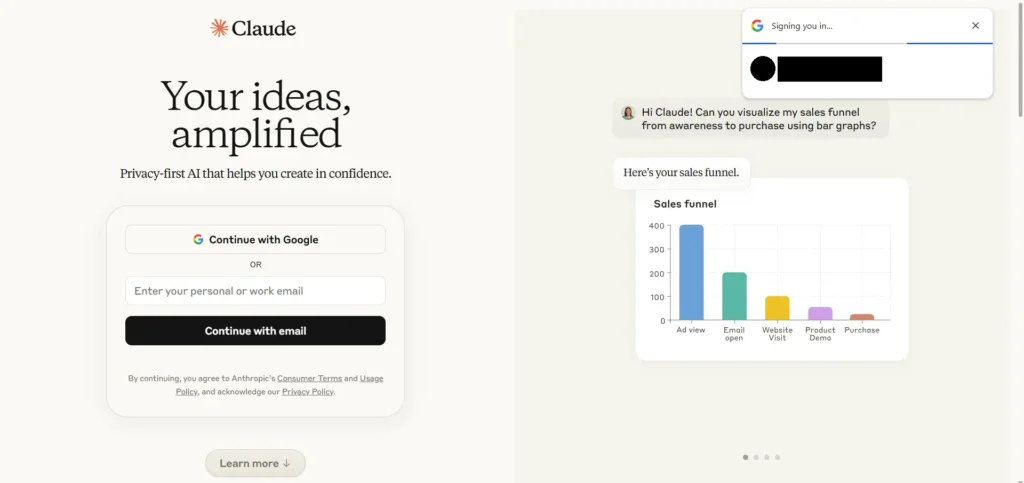Close the Google signing-in popup
Viewport: 1024px width, 483px height.
(975, 26)
